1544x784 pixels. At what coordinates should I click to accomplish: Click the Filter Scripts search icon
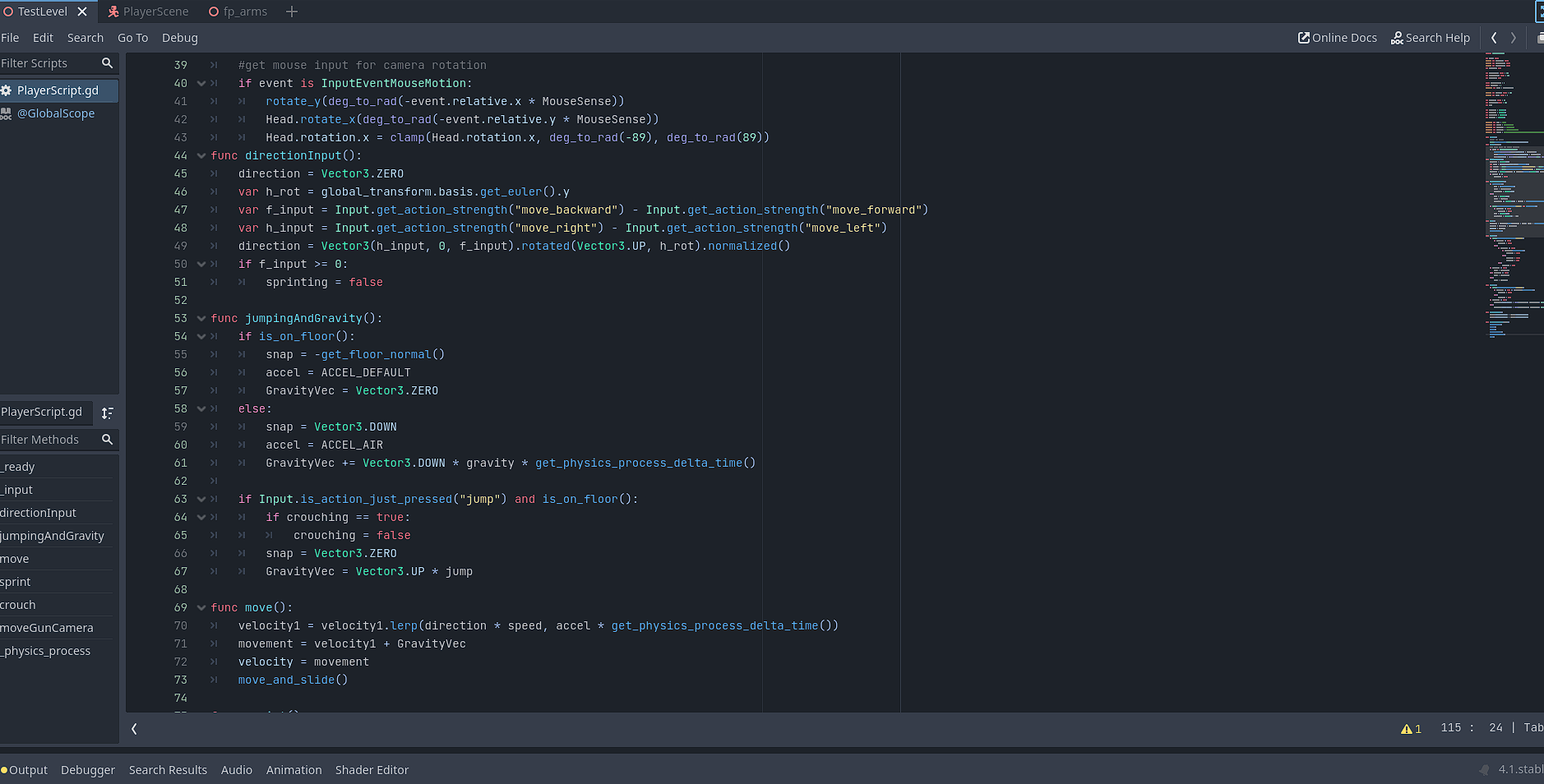click(x=107, y=63)
